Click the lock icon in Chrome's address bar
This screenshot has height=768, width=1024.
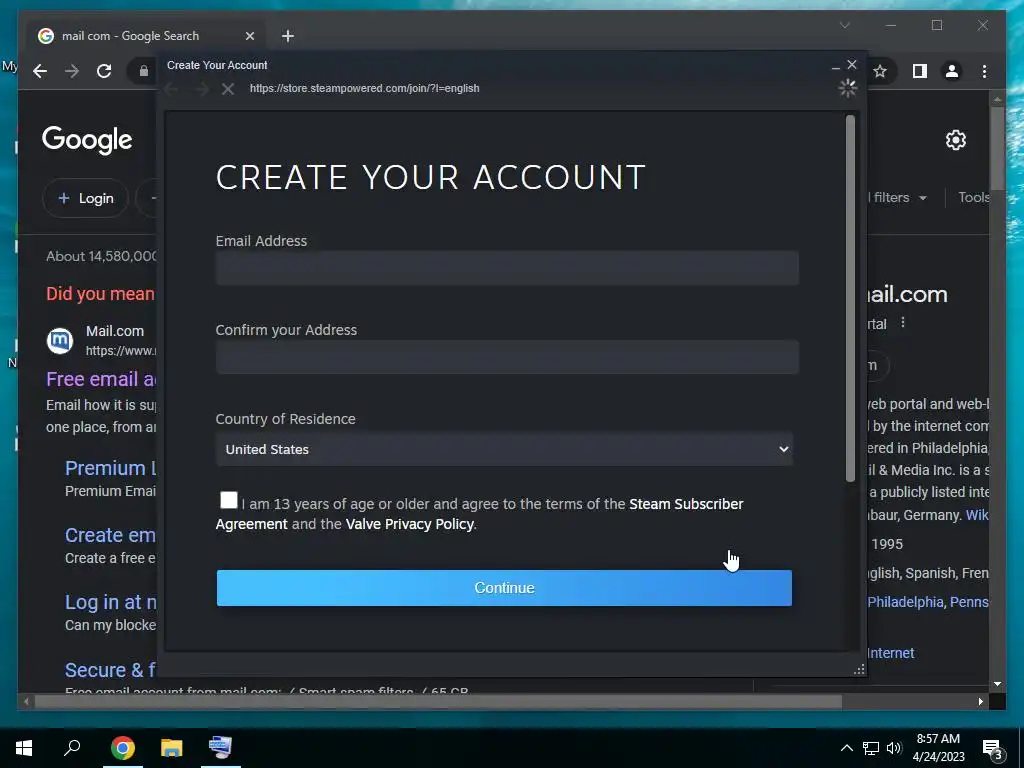point(144,71)
